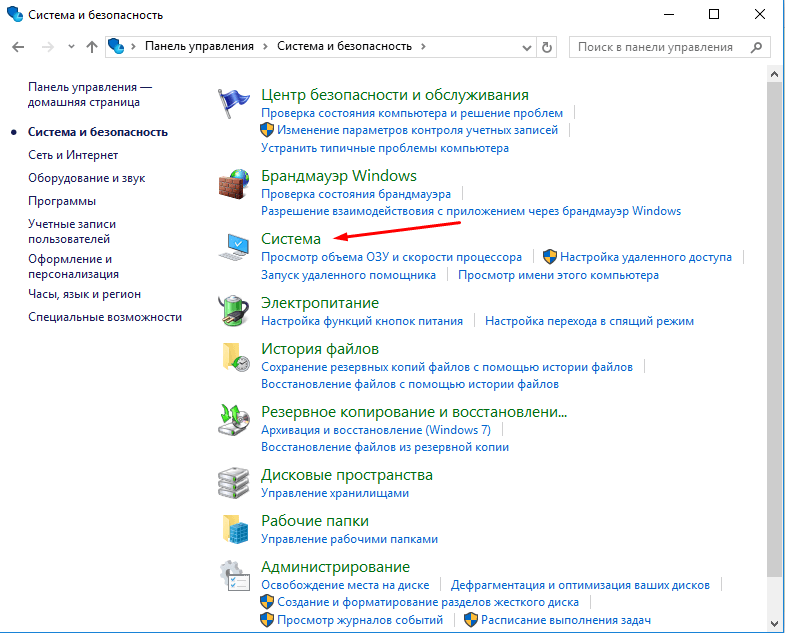Open Сеть и Интернет category in sidebar

click(x=73, y=155)
